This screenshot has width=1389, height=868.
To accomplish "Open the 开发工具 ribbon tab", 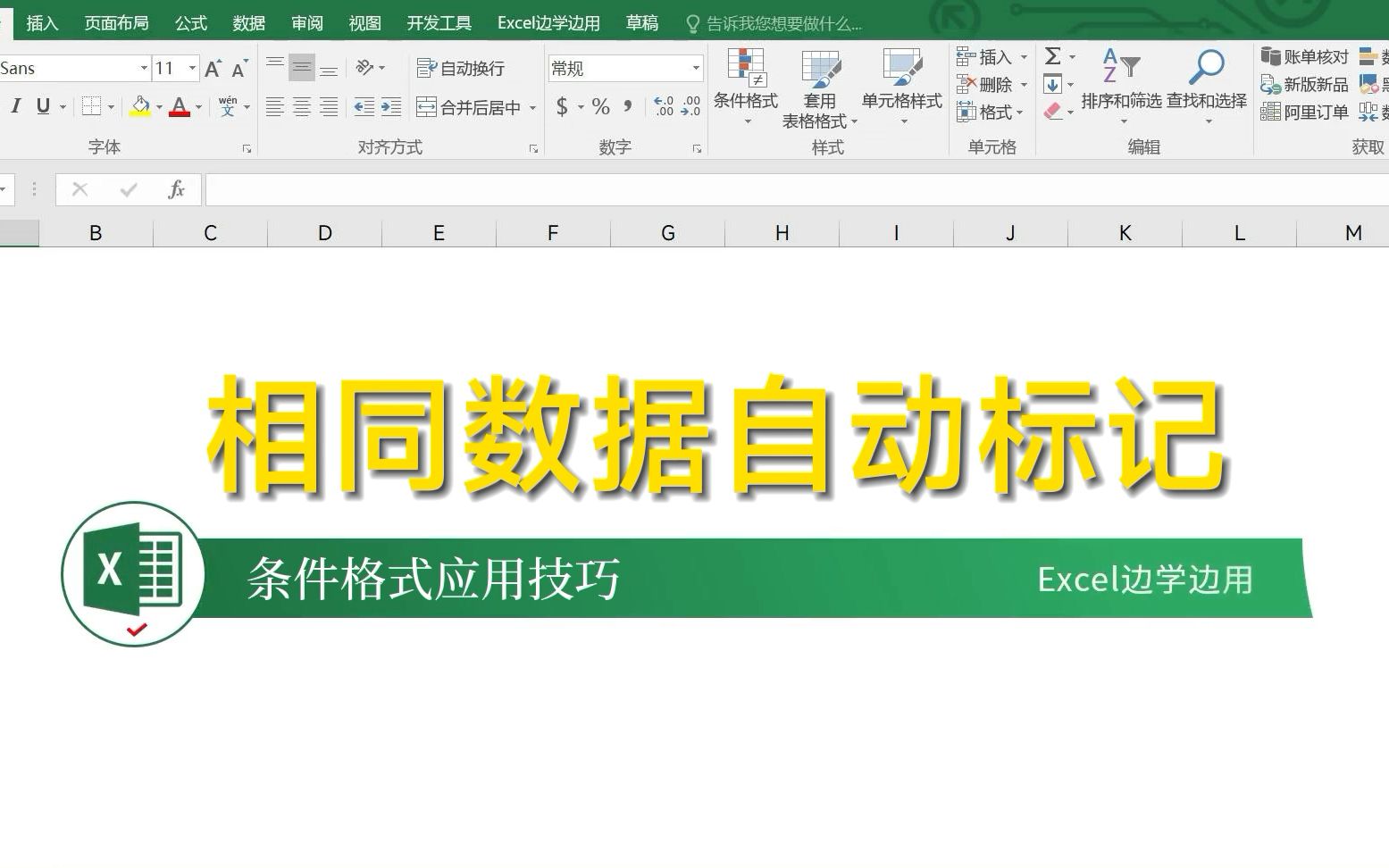I will tap(439, 23).
